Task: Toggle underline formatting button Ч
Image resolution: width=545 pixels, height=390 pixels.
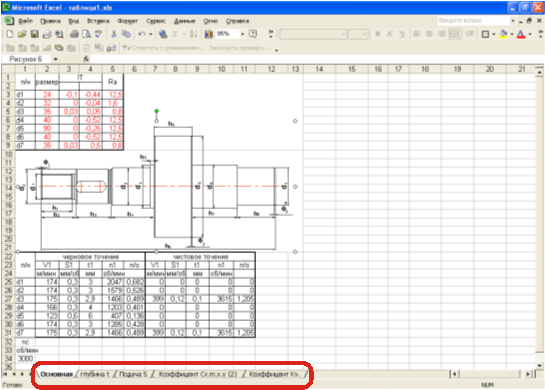Action: point(402,34)
